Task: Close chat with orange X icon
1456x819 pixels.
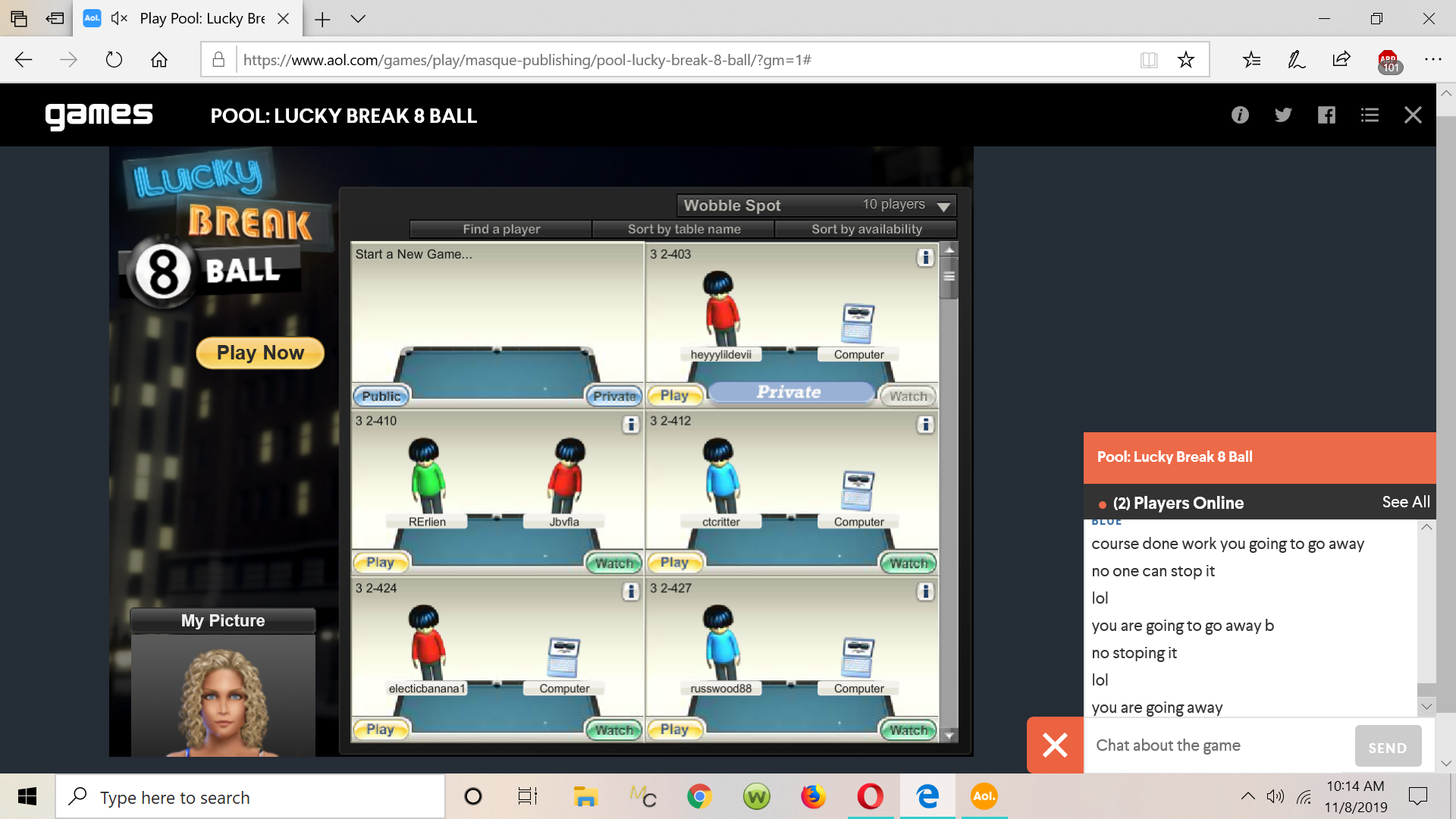Action: click(x=1055, y=745)
